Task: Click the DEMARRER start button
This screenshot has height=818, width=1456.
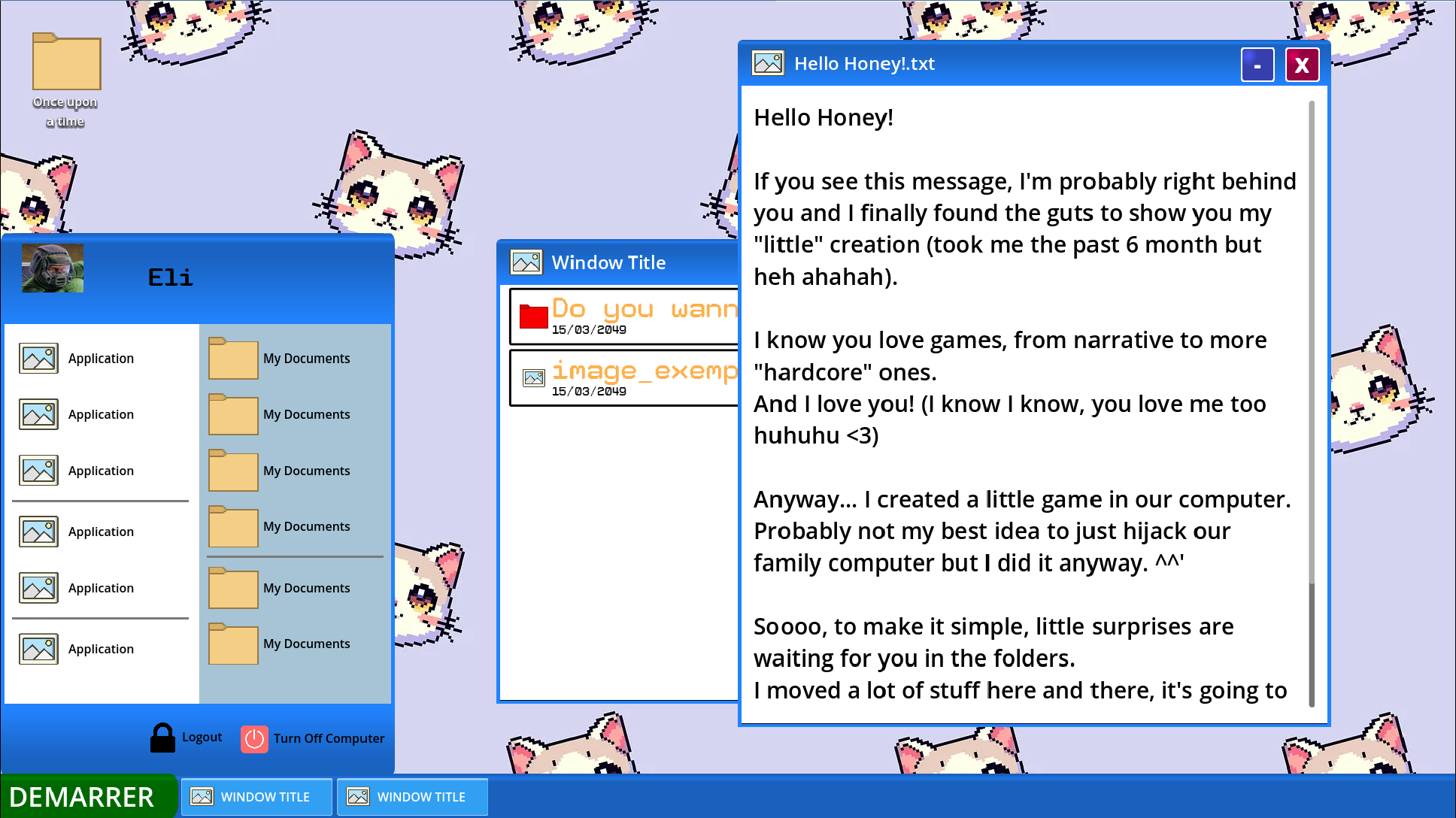Action: (83, 797)
